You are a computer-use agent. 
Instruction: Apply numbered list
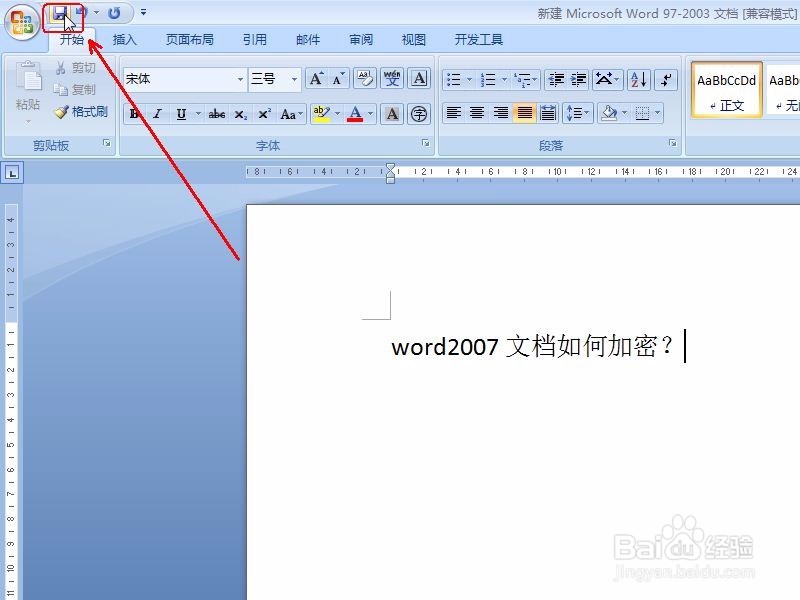coord(488,80)
